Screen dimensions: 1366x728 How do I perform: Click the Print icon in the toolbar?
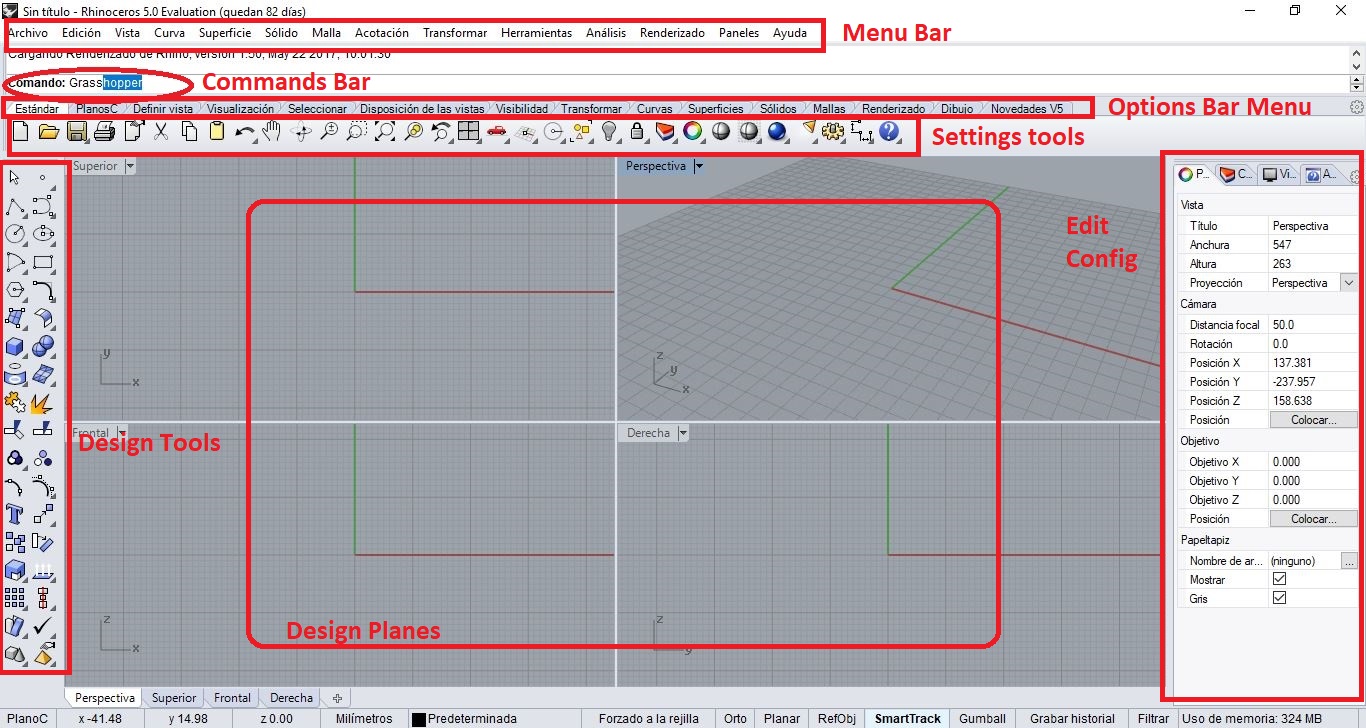click(x=104, y=131)
